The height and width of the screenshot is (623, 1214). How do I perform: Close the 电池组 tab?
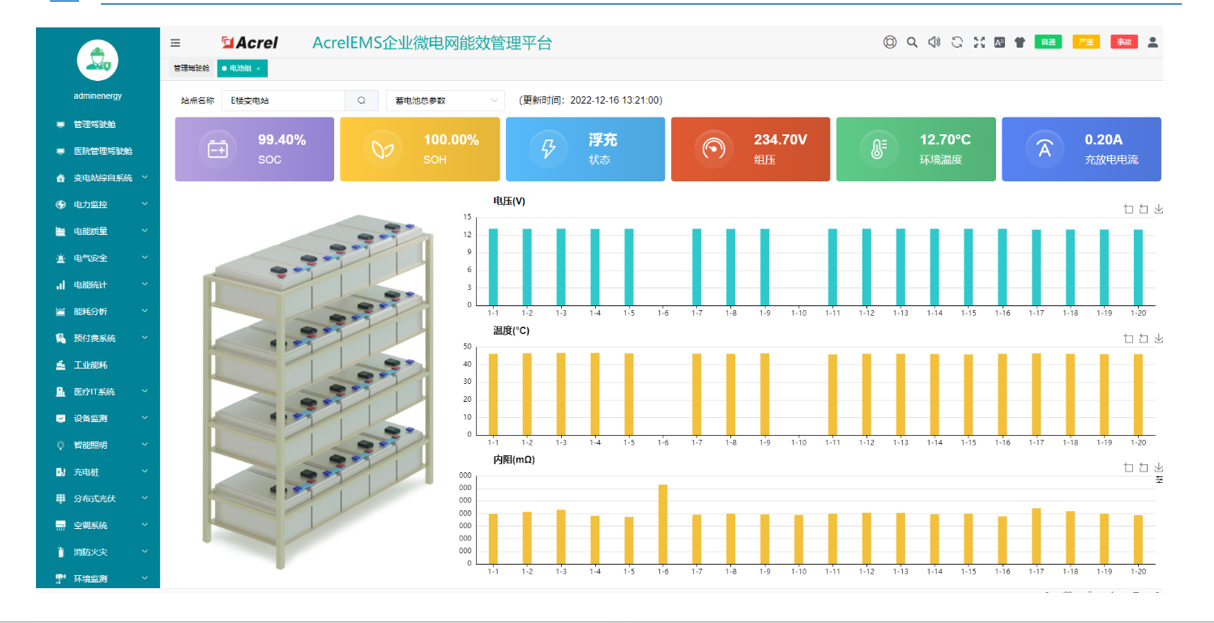(259, 68)
